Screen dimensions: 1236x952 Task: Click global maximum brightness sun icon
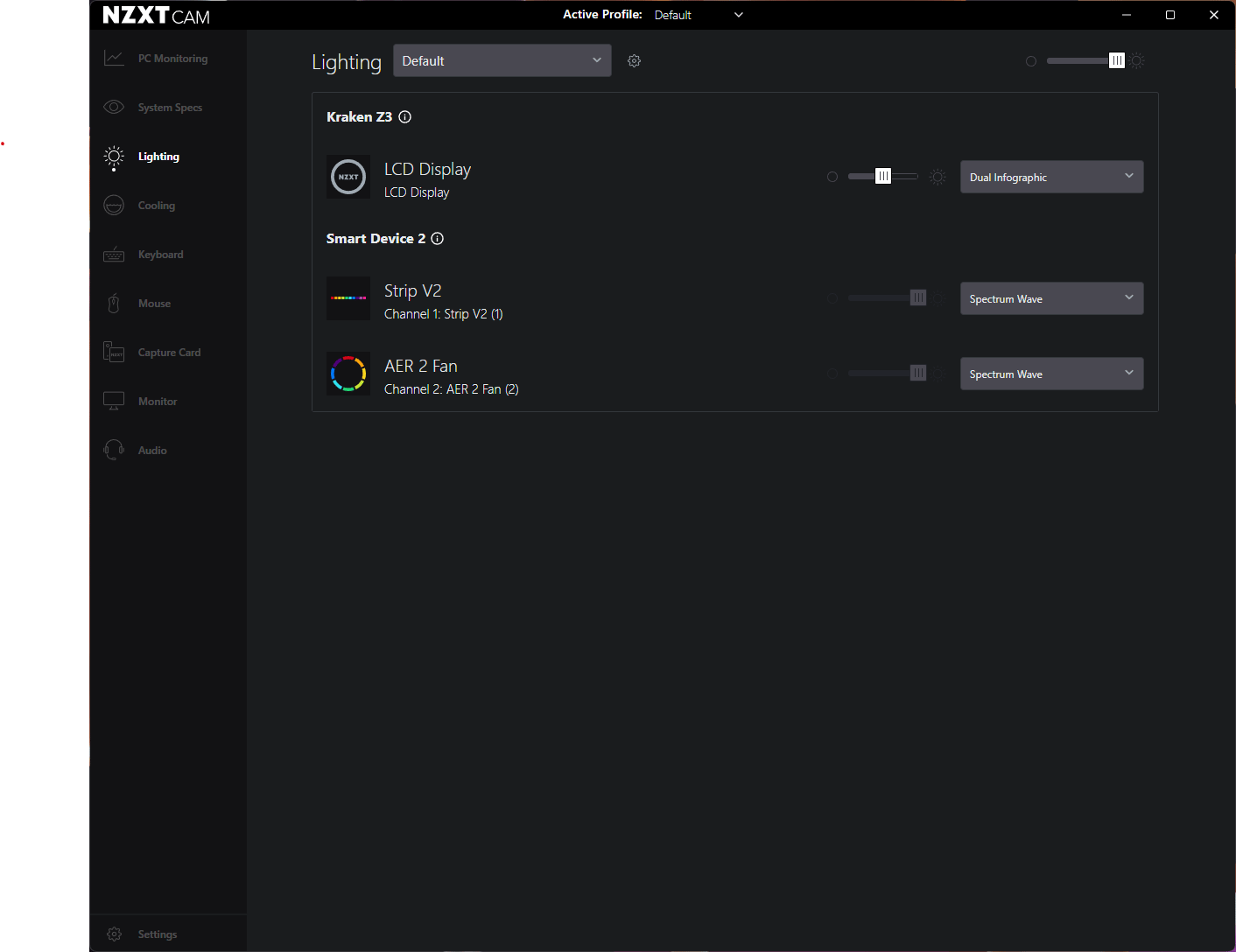1137,61
